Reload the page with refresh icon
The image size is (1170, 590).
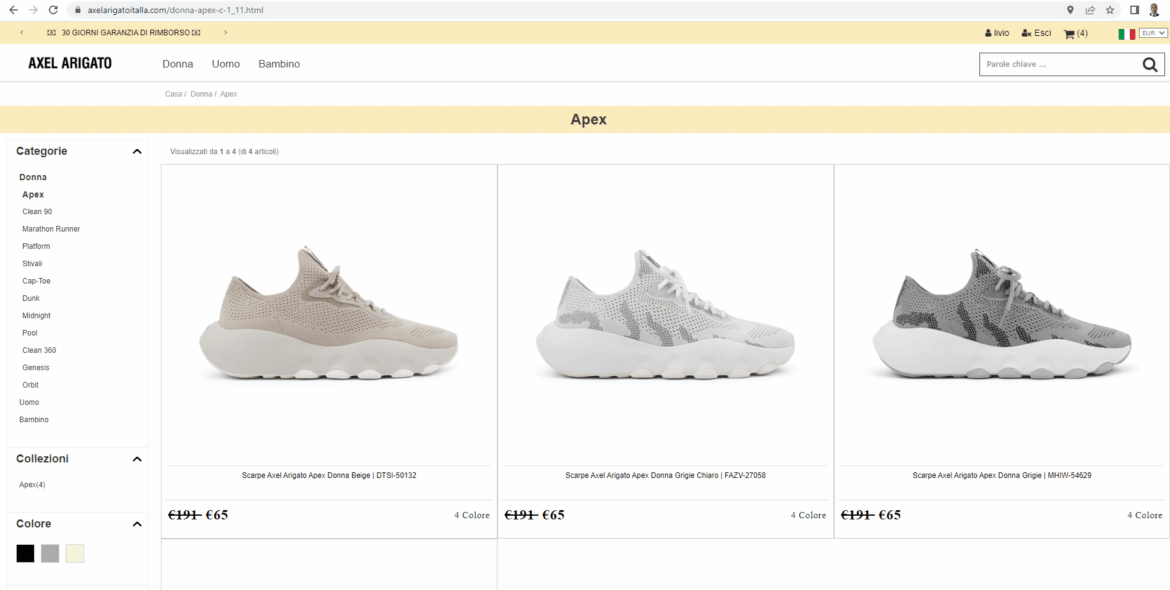pyautogui.click(x=53, y=10)
